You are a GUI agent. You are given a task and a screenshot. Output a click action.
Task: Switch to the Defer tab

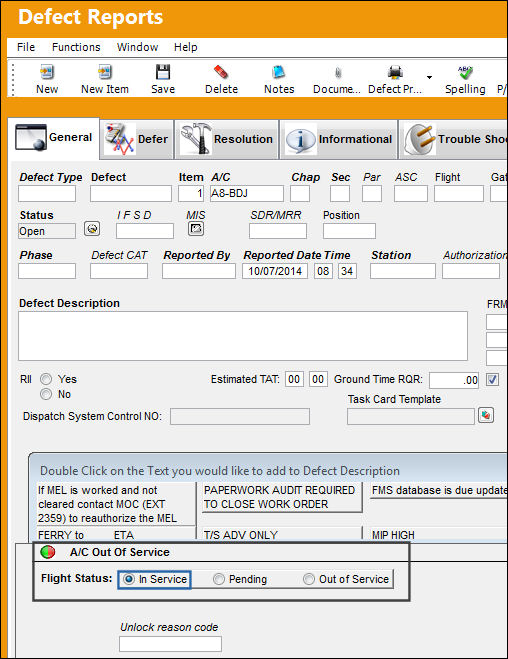click(137, 139)
